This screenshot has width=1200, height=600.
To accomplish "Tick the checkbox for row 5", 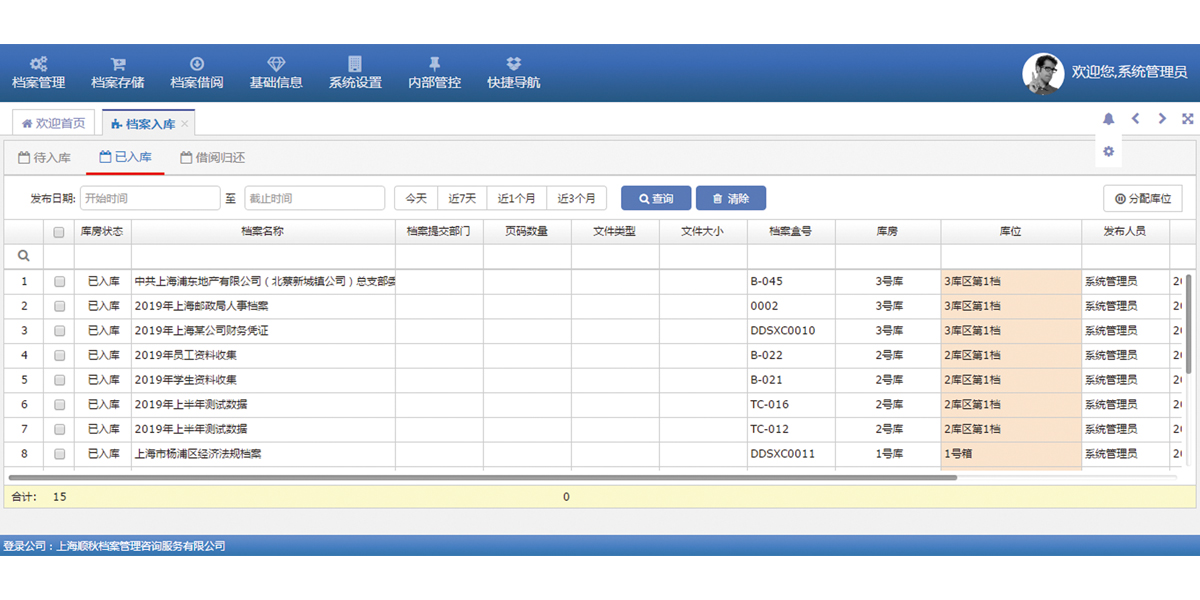I will pyautogui.click(x=59, y=380).
